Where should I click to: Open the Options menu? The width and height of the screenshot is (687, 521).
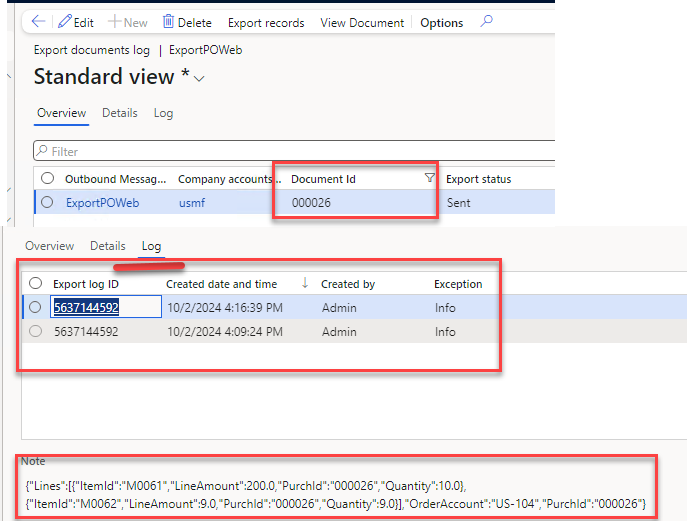(441, 23)
